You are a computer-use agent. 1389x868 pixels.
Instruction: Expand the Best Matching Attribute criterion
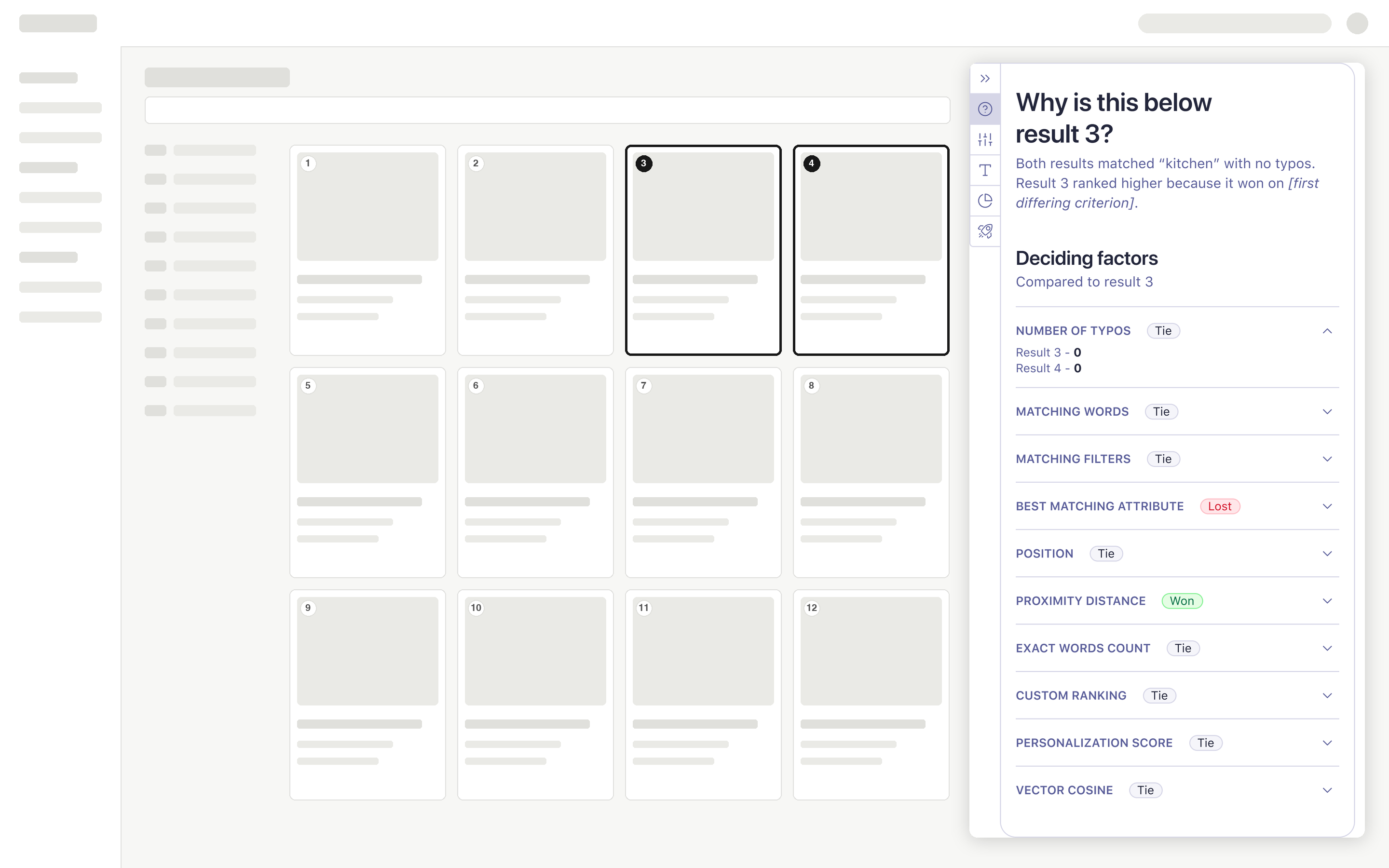tap(1327, 506)
